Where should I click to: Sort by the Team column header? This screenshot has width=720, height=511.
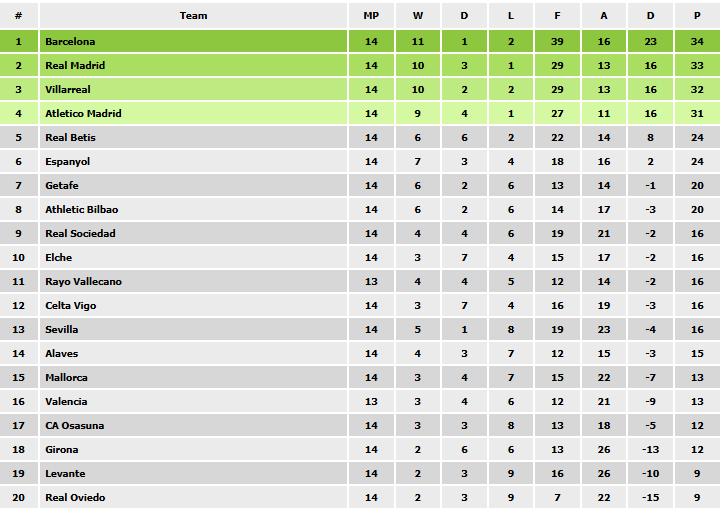pyautogui.click(x=194, y=15)
